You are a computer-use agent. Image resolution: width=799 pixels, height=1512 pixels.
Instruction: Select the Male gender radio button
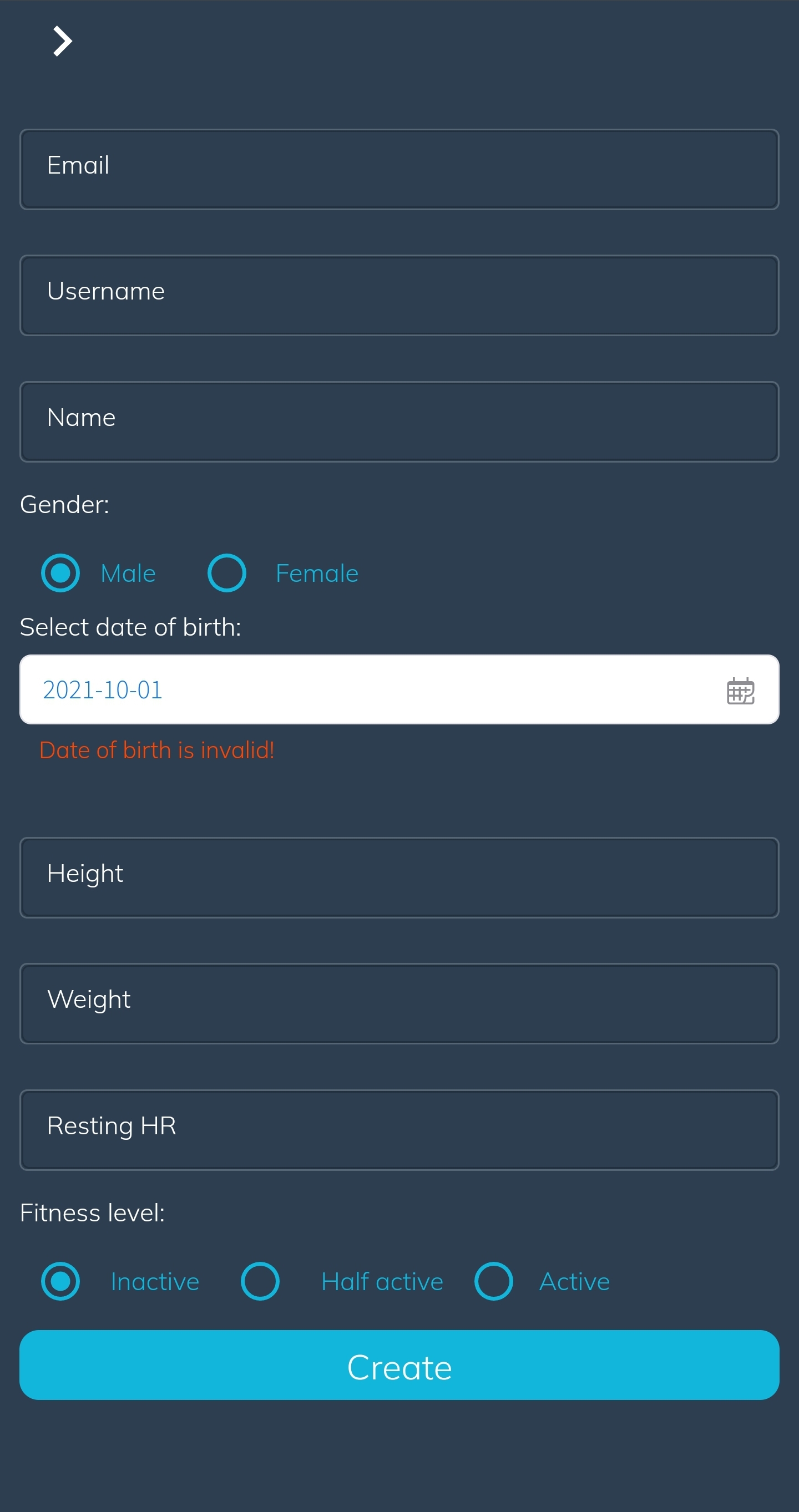(60, 573)
